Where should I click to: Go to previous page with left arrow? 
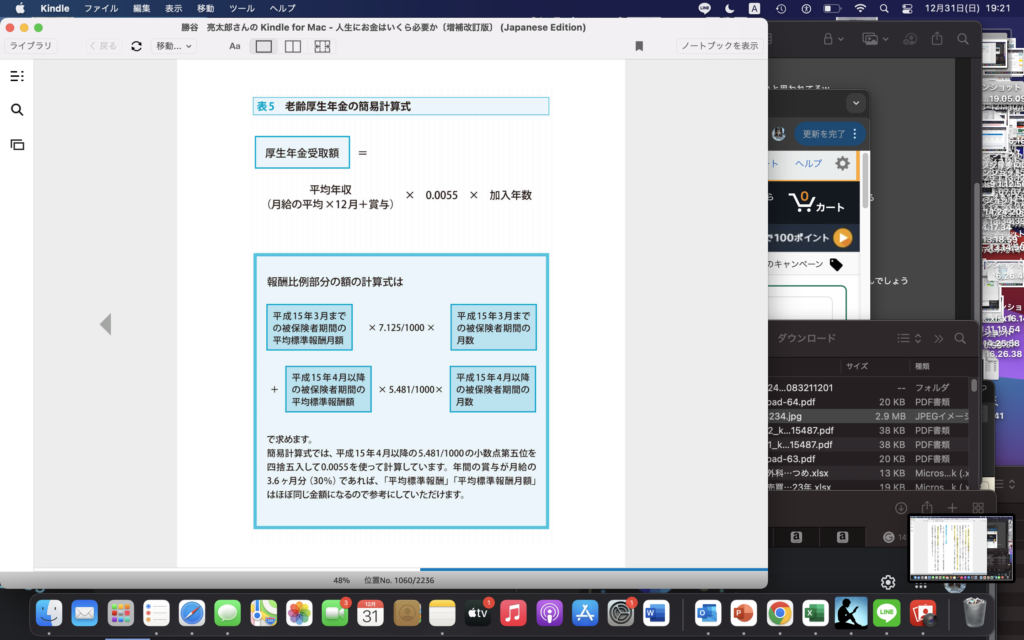click(x=105, y=324)
